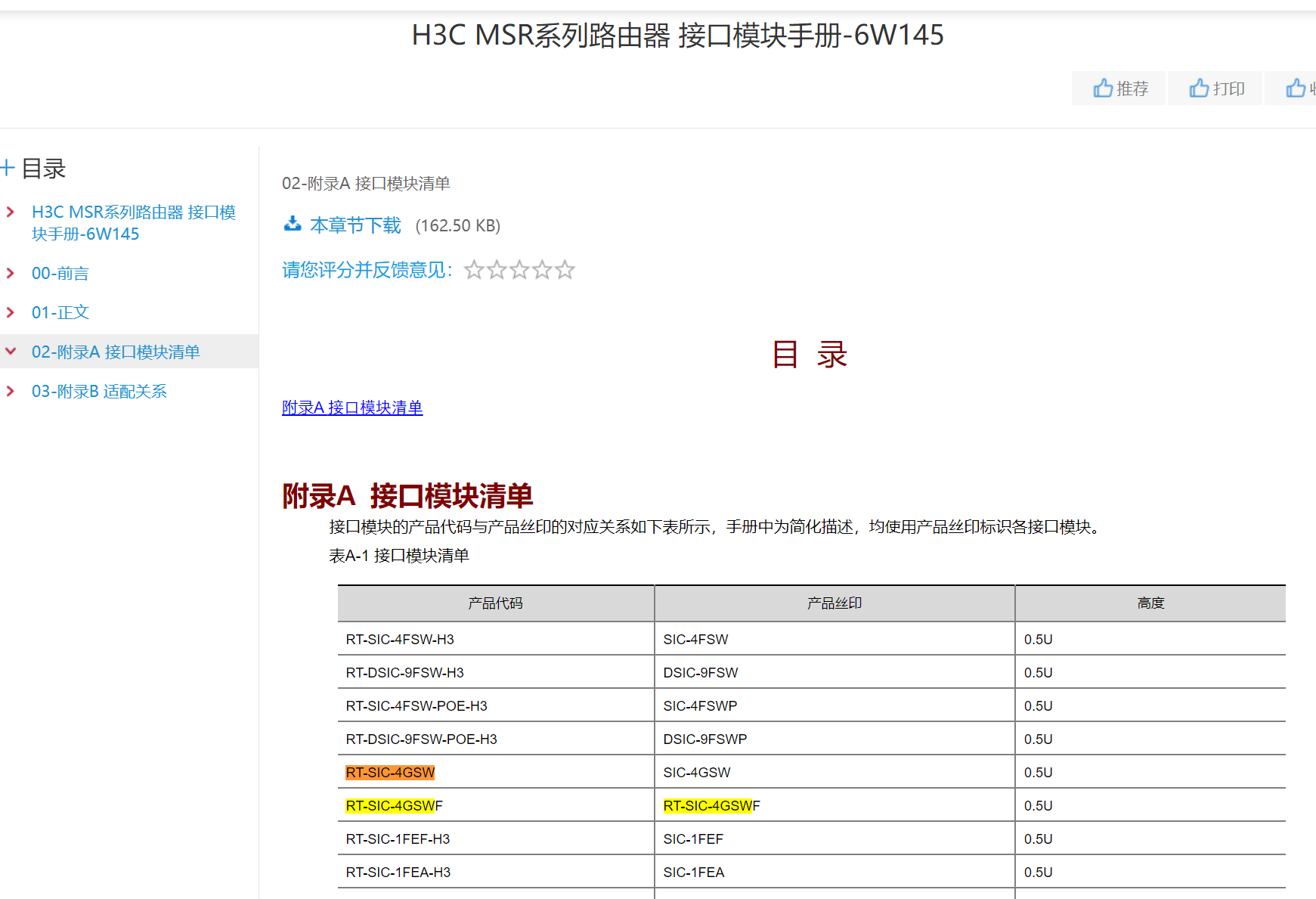Expand the 00-前言 chevron arrow

coord(11,273)
